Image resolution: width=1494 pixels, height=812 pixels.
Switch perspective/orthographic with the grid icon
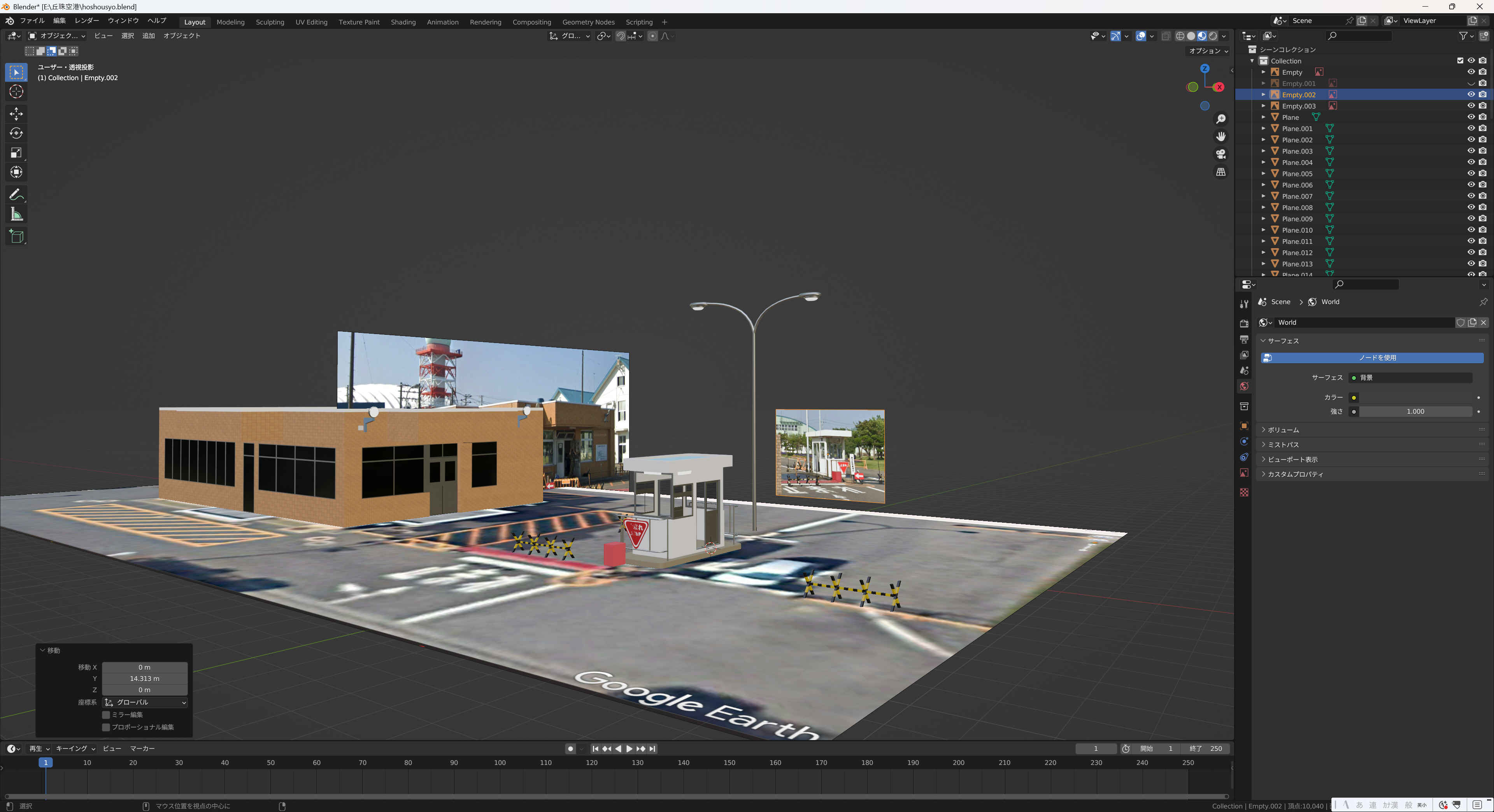[x=1221, y=172]
